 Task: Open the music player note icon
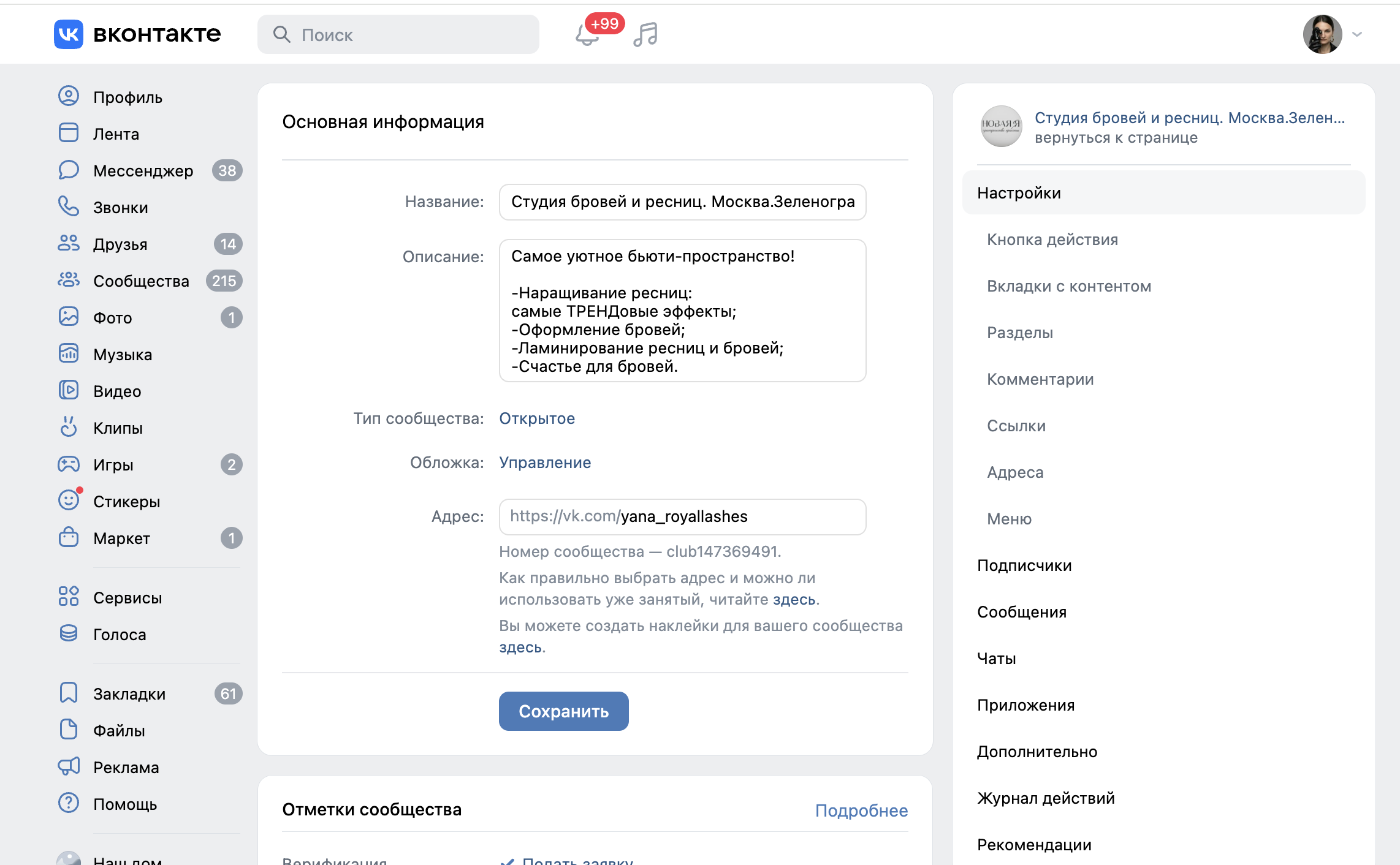[645, 34]
